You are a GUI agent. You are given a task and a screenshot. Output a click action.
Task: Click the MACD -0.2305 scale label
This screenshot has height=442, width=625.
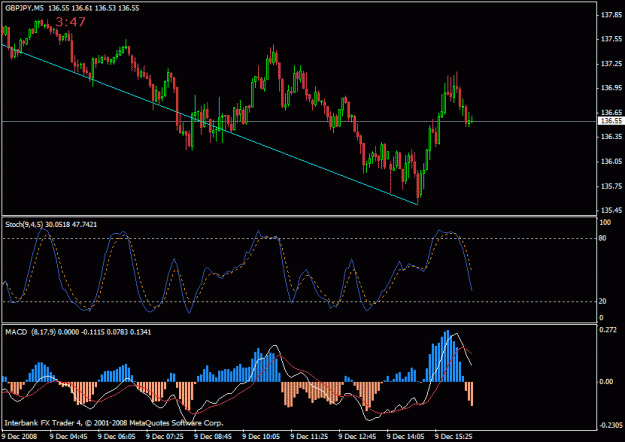click(x=610, y=426)
